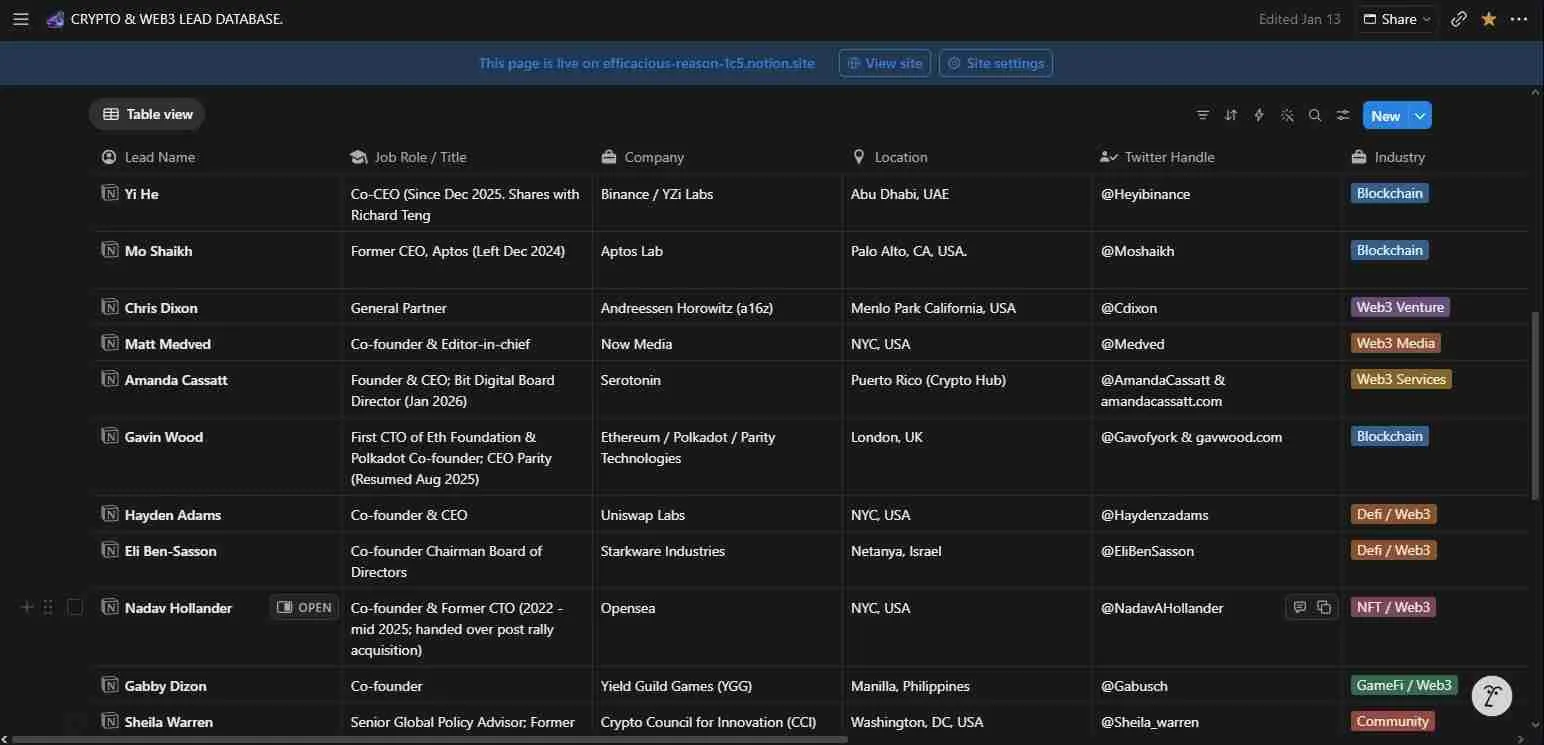Open the Job Role / Title column header menu
This screenshot has height=745, width=1544.
pyautogui.click(x=466, y=157)
